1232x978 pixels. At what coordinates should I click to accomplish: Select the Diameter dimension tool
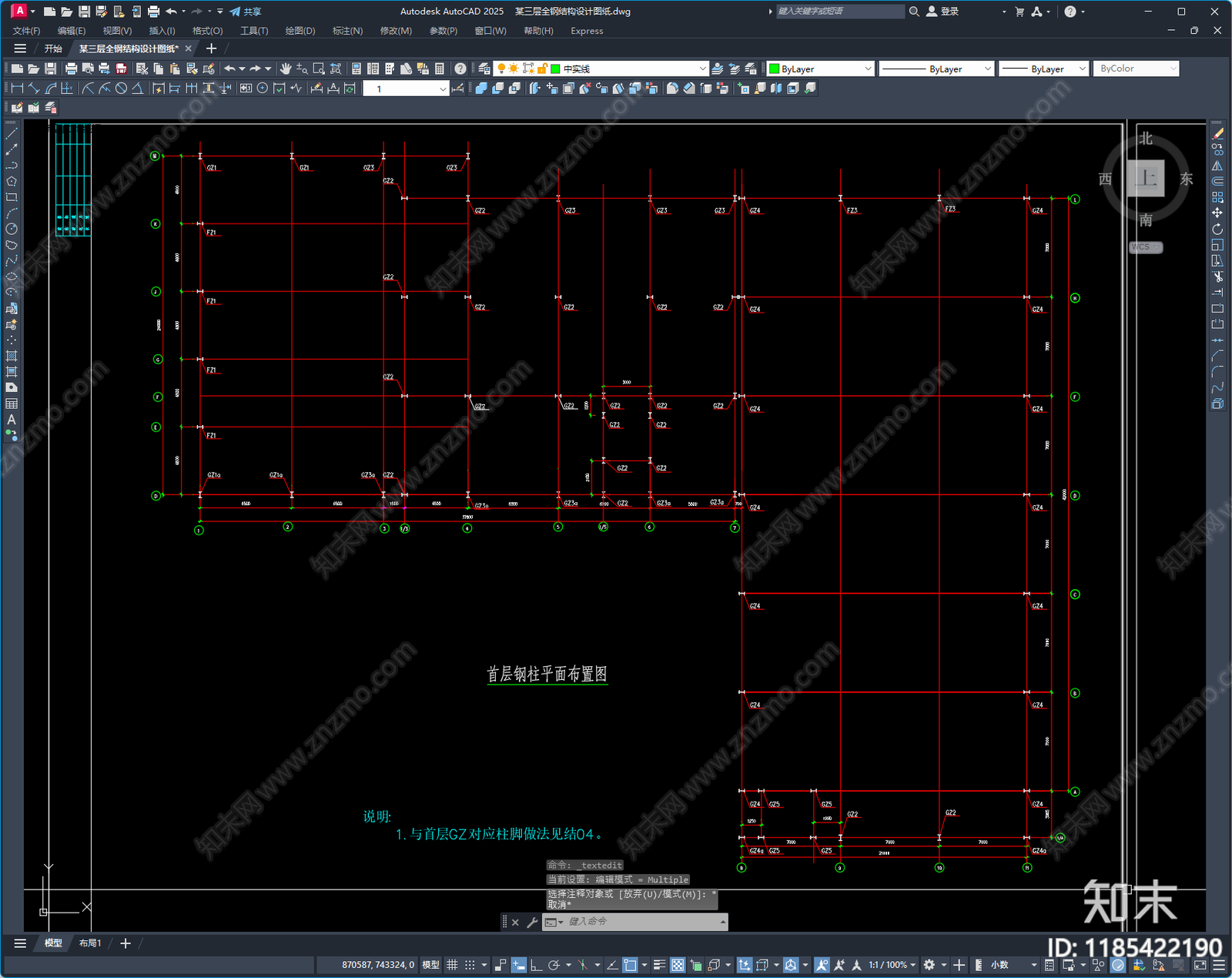pyautogui.click(x=121, y=89)
